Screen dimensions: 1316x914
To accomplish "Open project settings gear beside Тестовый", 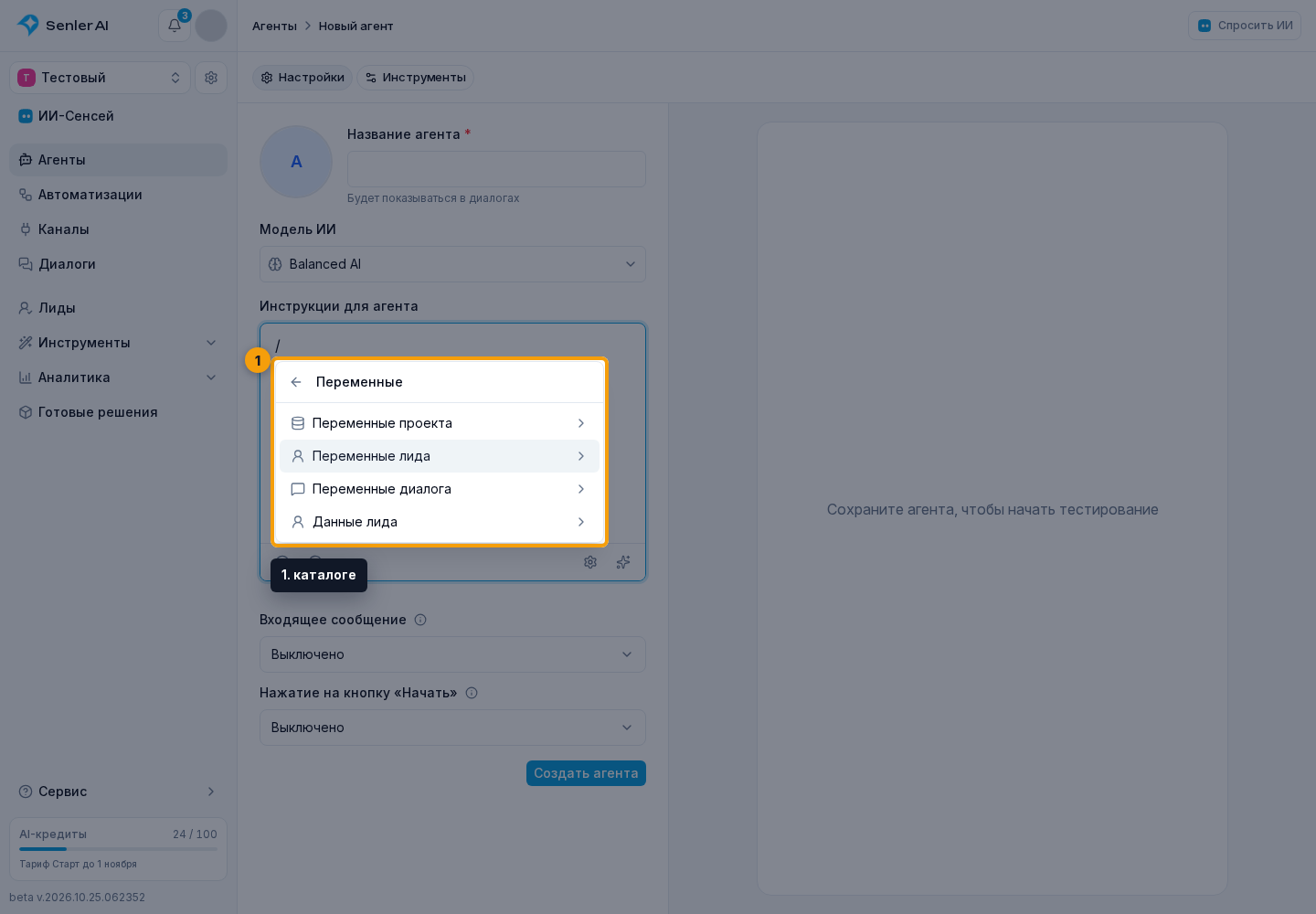I will tap(211, 78).
